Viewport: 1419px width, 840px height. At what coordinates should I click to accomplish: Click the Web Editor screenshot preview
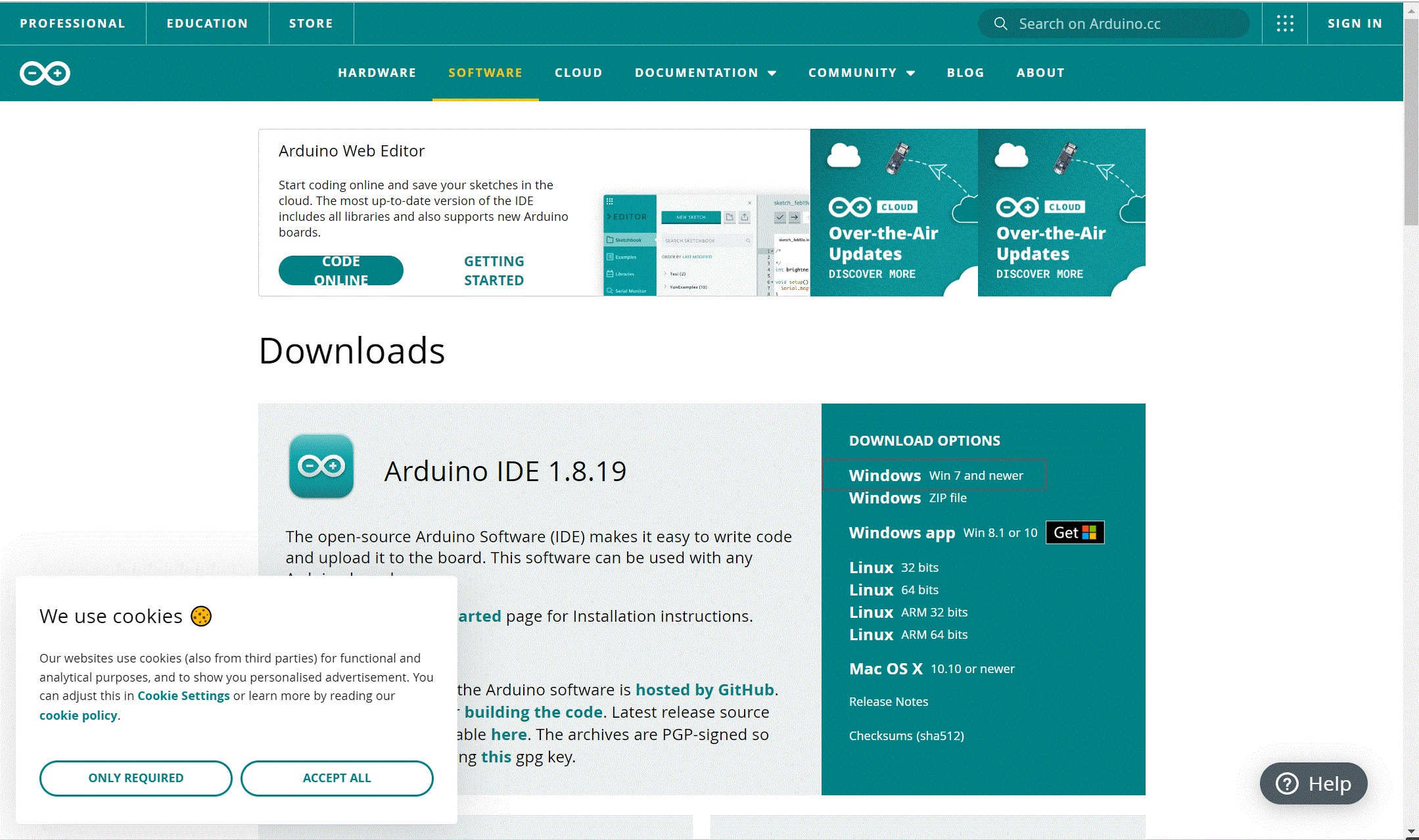tap(706, 245)
